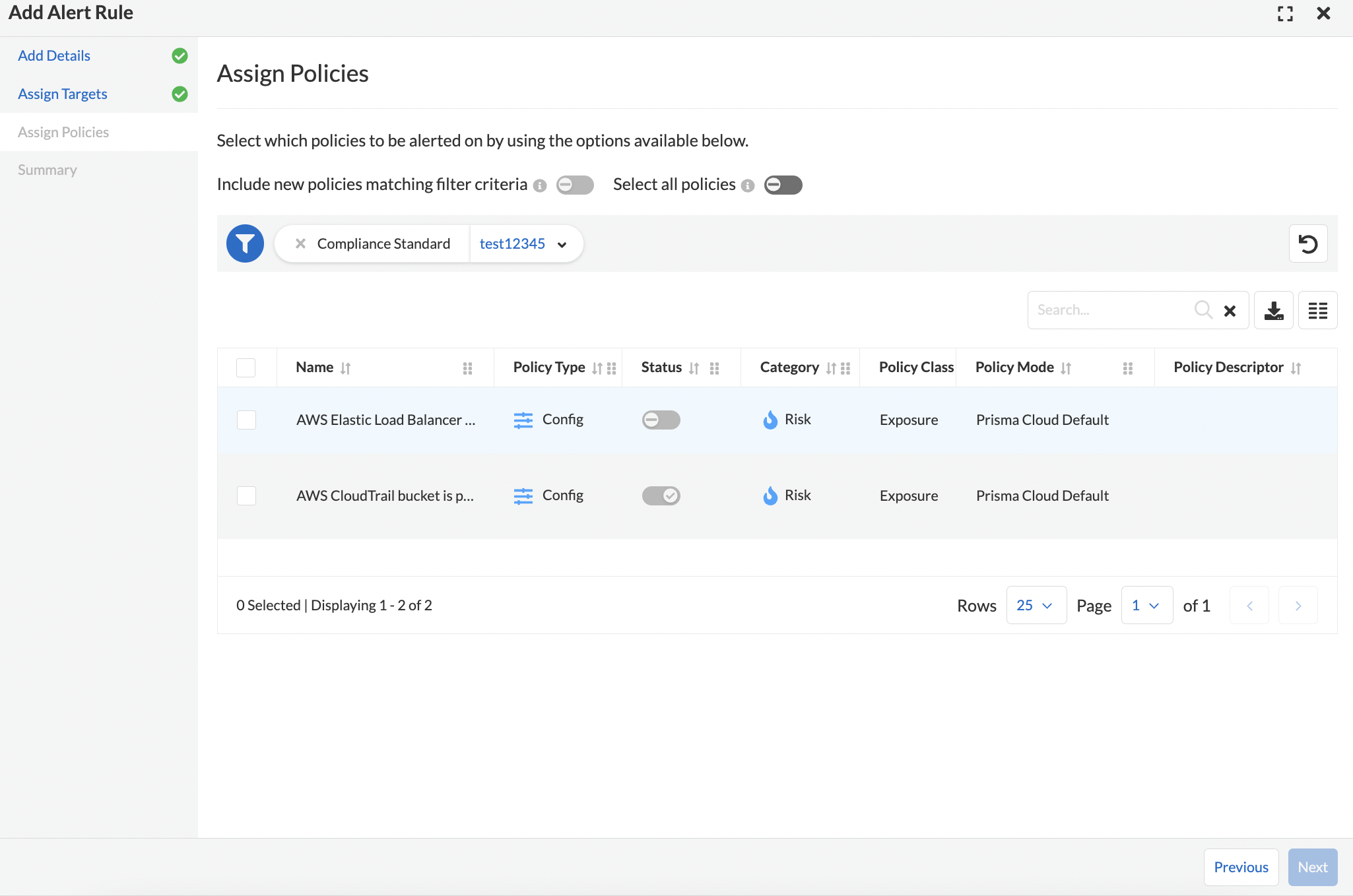Reset filters using the undo icon

coord(1309,243)
